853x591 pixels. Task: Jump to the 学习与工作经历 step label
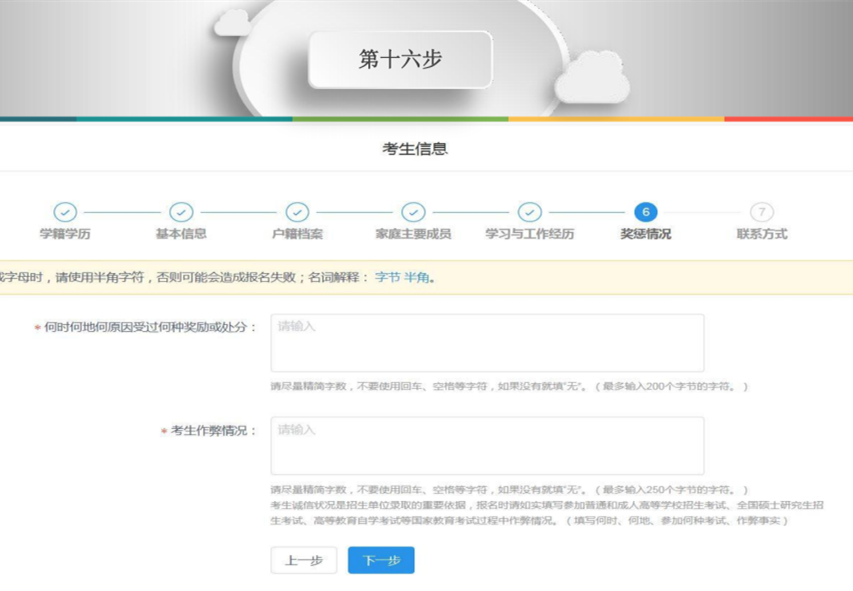tap(530, 234)
